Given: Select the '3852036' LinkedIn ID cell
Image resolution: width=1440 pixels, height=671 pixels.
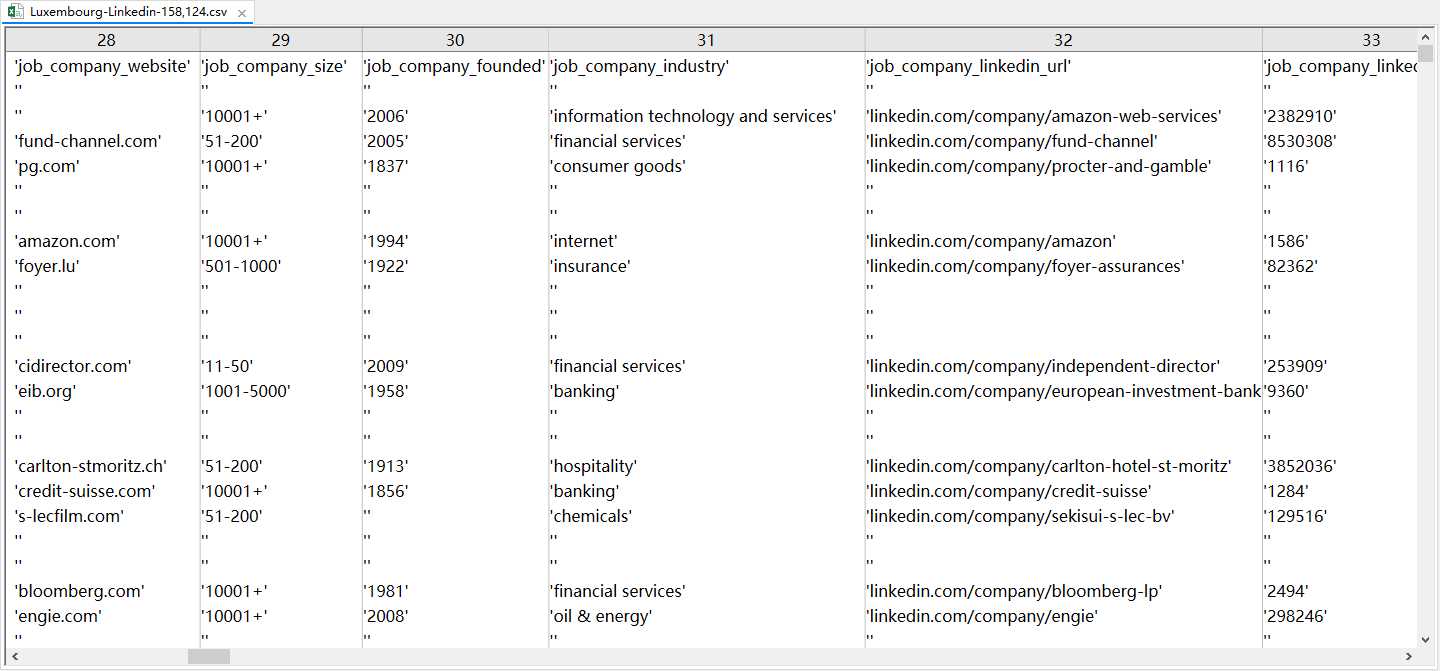Looking at the screenshot, I should tap(1340, 466).
